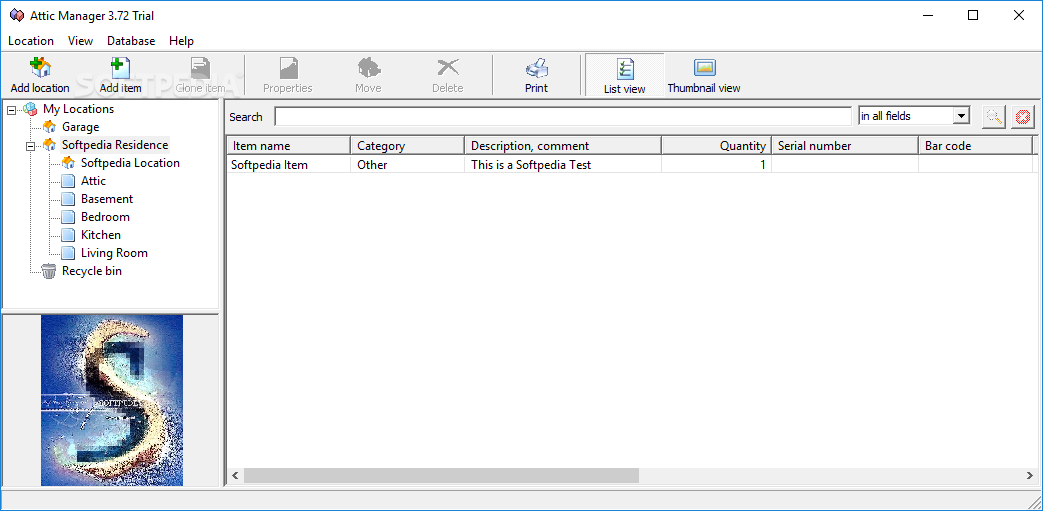
Task: Select the Softpedia Location label
Action: tap(130, 162)
